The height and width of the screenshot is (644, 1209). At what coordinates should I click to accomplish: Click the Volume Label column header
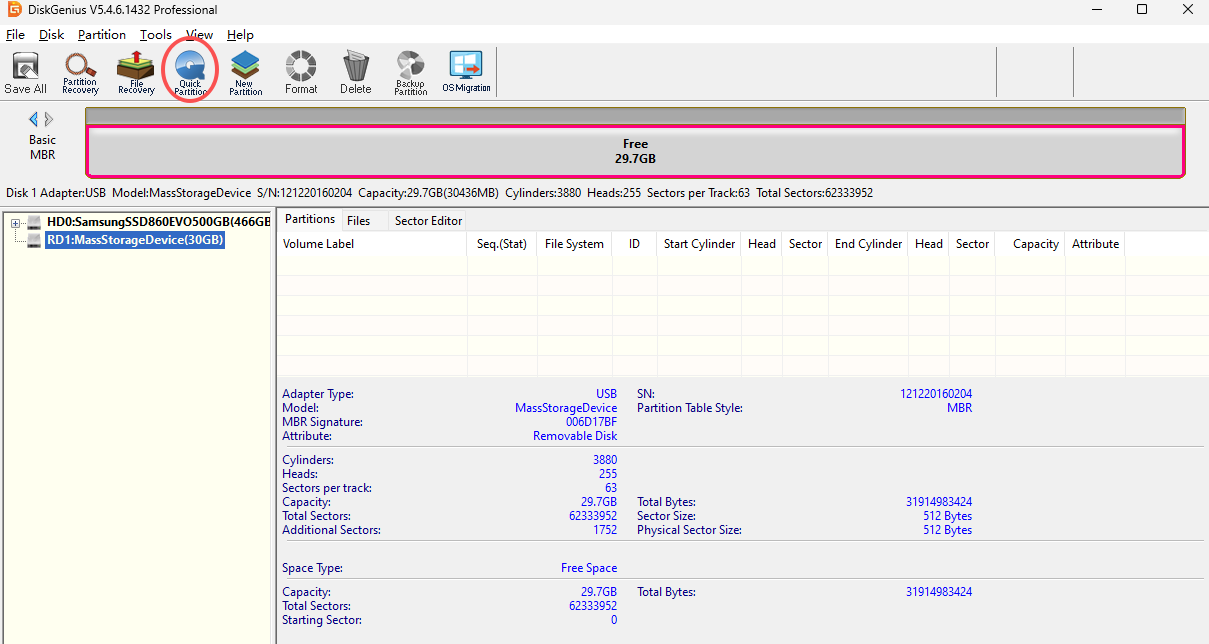point(318,244)
